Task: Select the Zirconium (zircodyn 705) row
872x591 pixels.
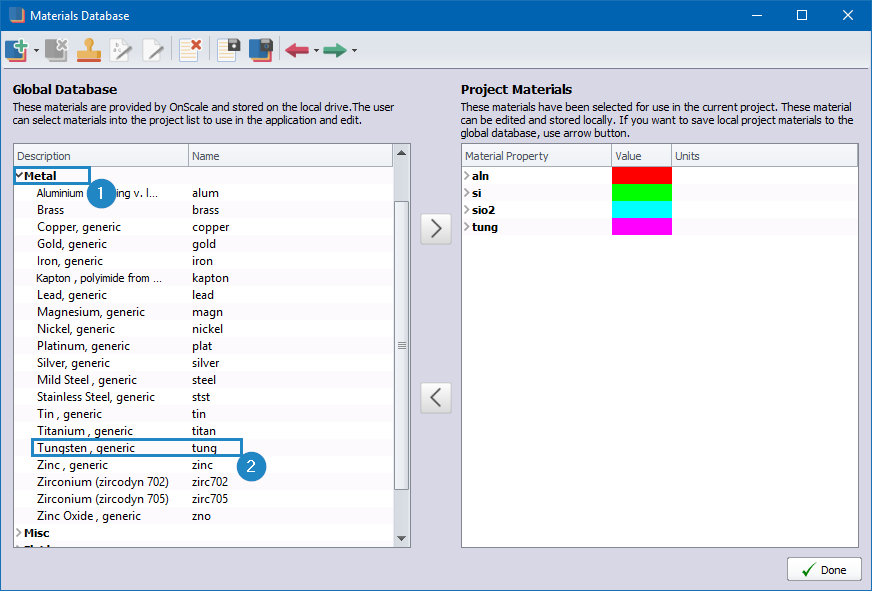Action: click(x=204, y=499)
